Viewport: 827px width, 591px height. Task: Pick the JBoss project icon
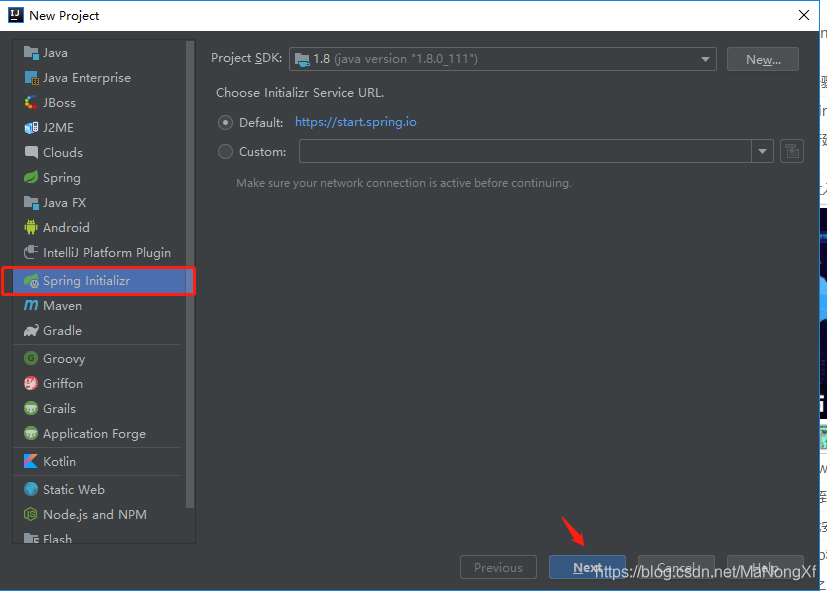(x=31, y=102)
